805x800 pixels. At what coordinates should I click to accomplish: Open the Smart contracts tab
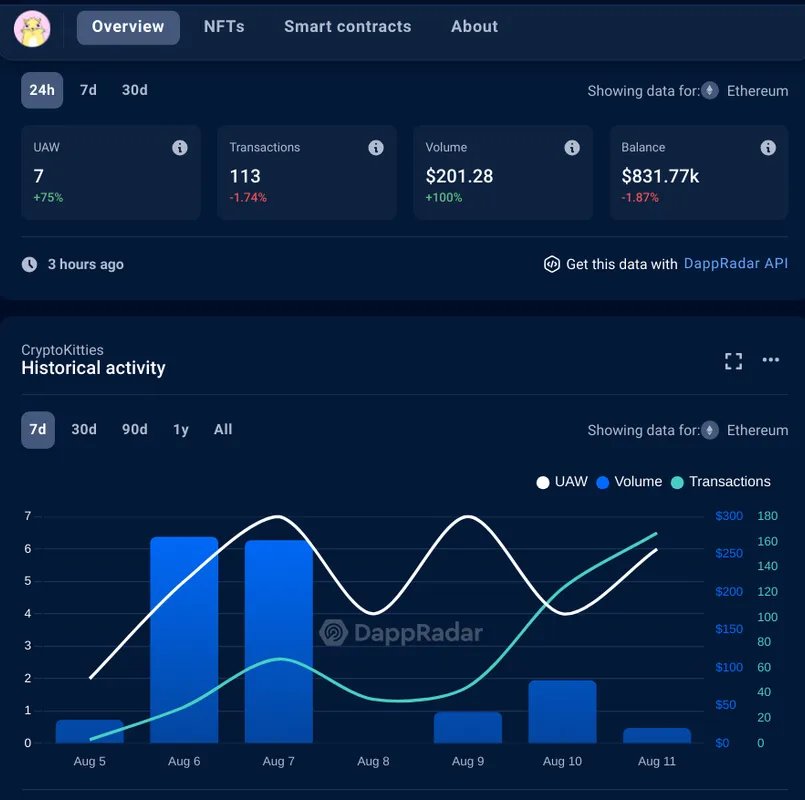click(348, 27)
